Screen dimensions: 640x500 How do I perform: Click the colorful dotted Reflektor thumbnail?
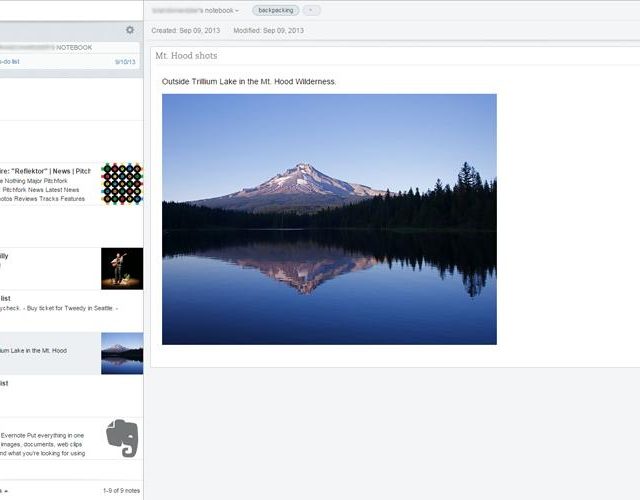tap(122, 184)
